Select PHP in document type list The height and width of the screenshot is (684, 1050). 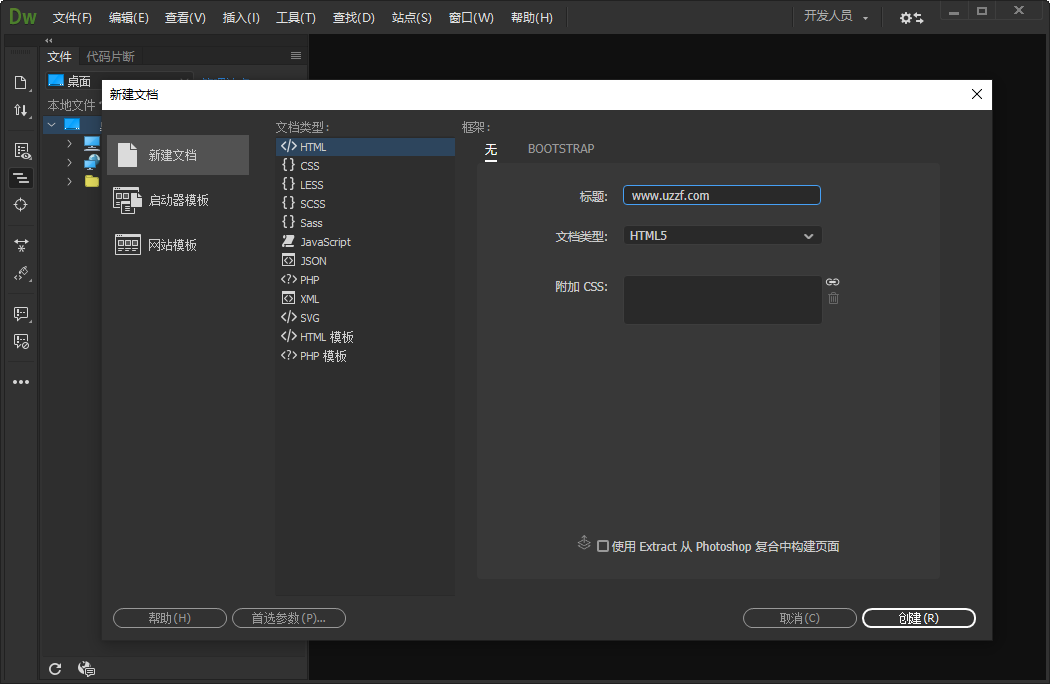coord(366,280)
